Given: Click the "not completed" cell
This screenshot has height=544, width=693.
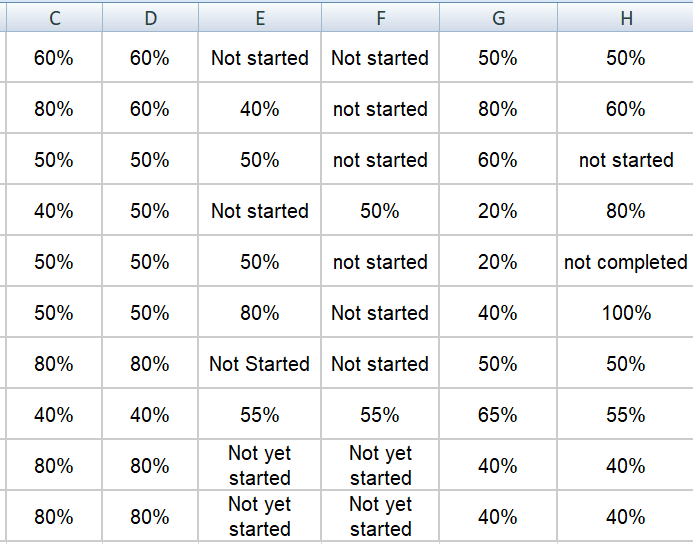Looking at the screenshot, I should tap(625, 262).
